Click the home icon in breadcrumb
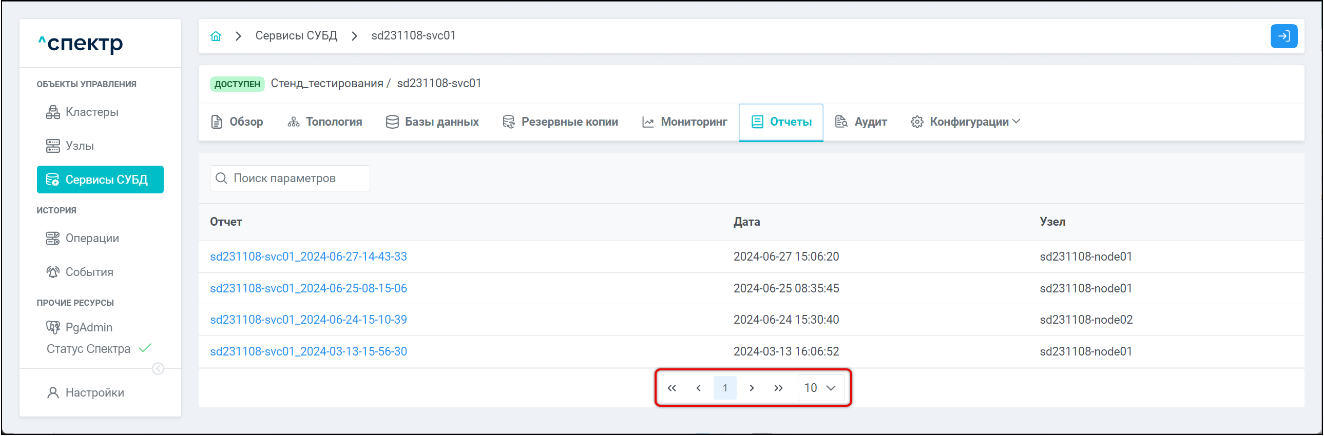 216,36
